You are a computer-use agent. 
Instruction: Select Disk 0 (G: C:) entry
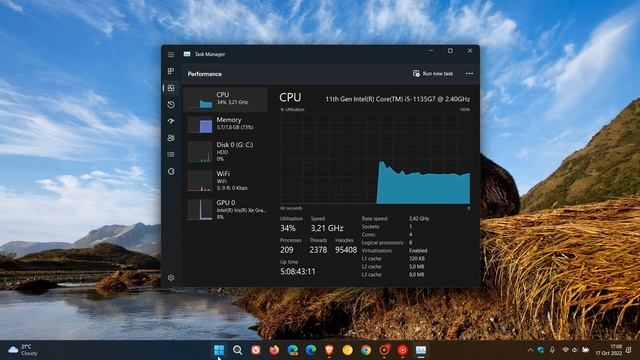click(x=225, y=151)
